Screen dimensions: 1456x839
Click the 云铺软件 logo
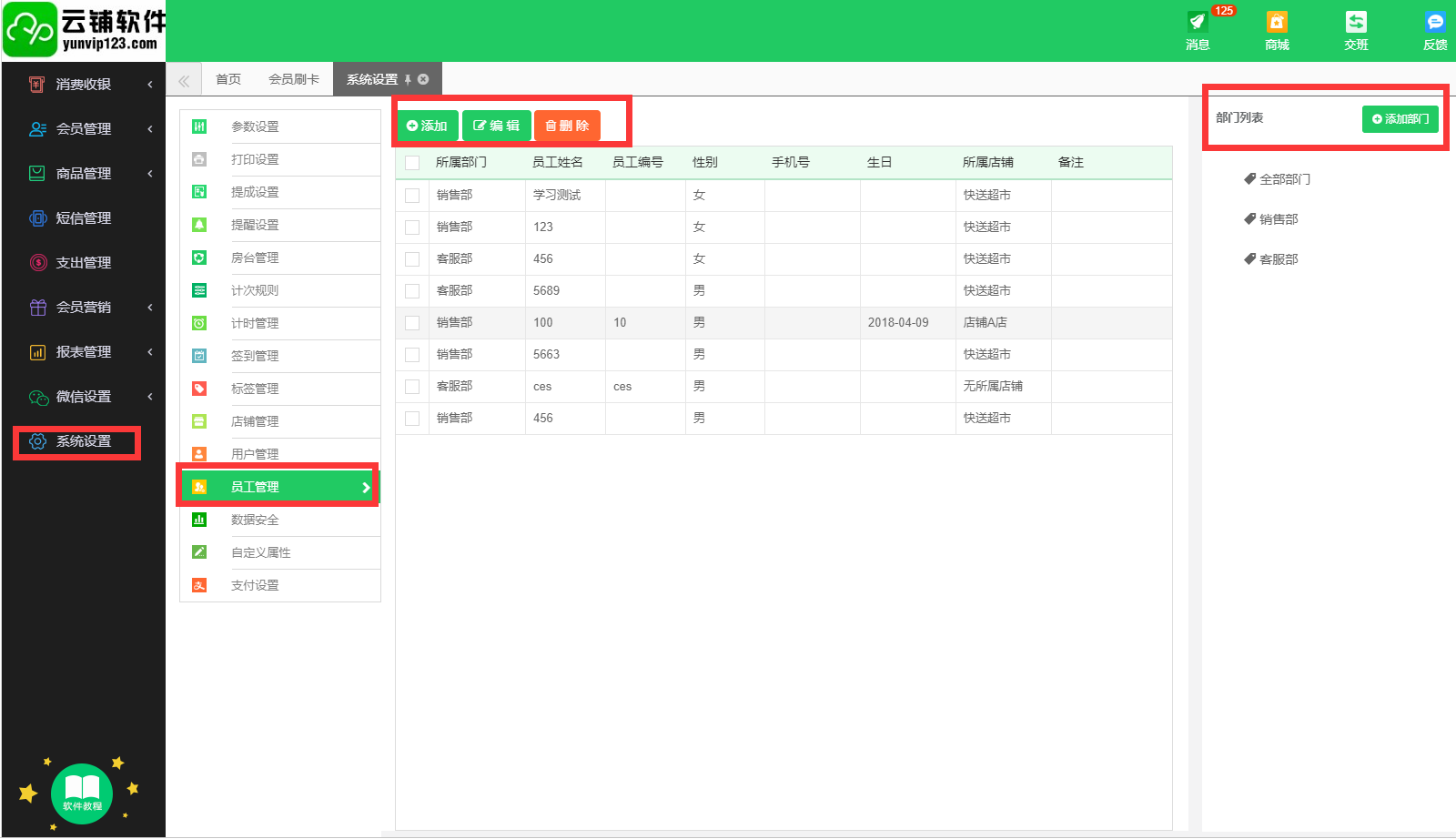(x=84, y=30)
